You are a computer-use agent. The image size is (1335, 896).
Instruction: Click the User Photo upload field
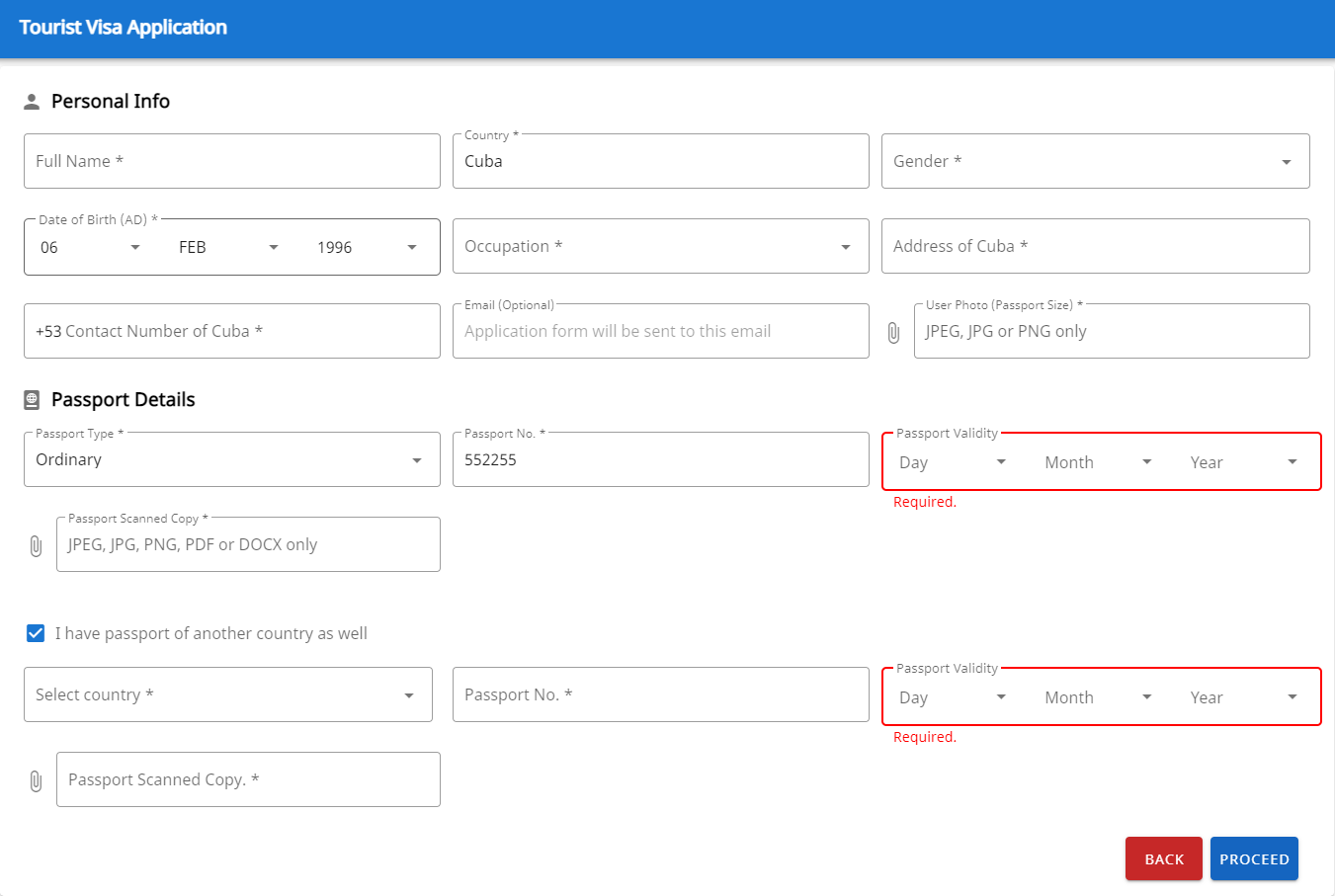[x=1112, y=331]
